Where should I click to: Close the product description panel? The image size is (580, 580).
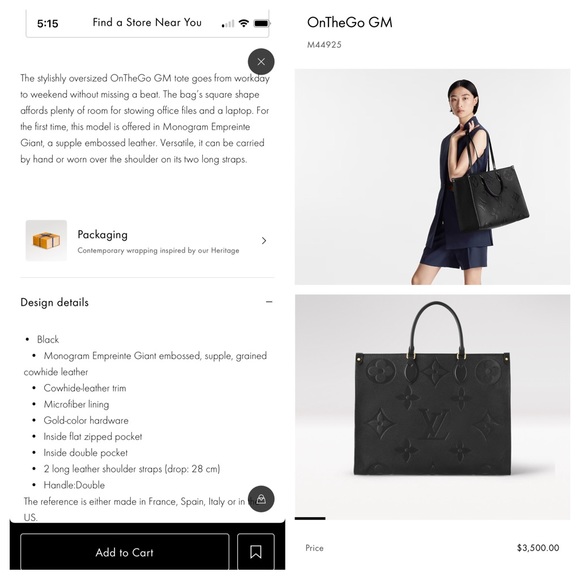[x=261, y=61]
